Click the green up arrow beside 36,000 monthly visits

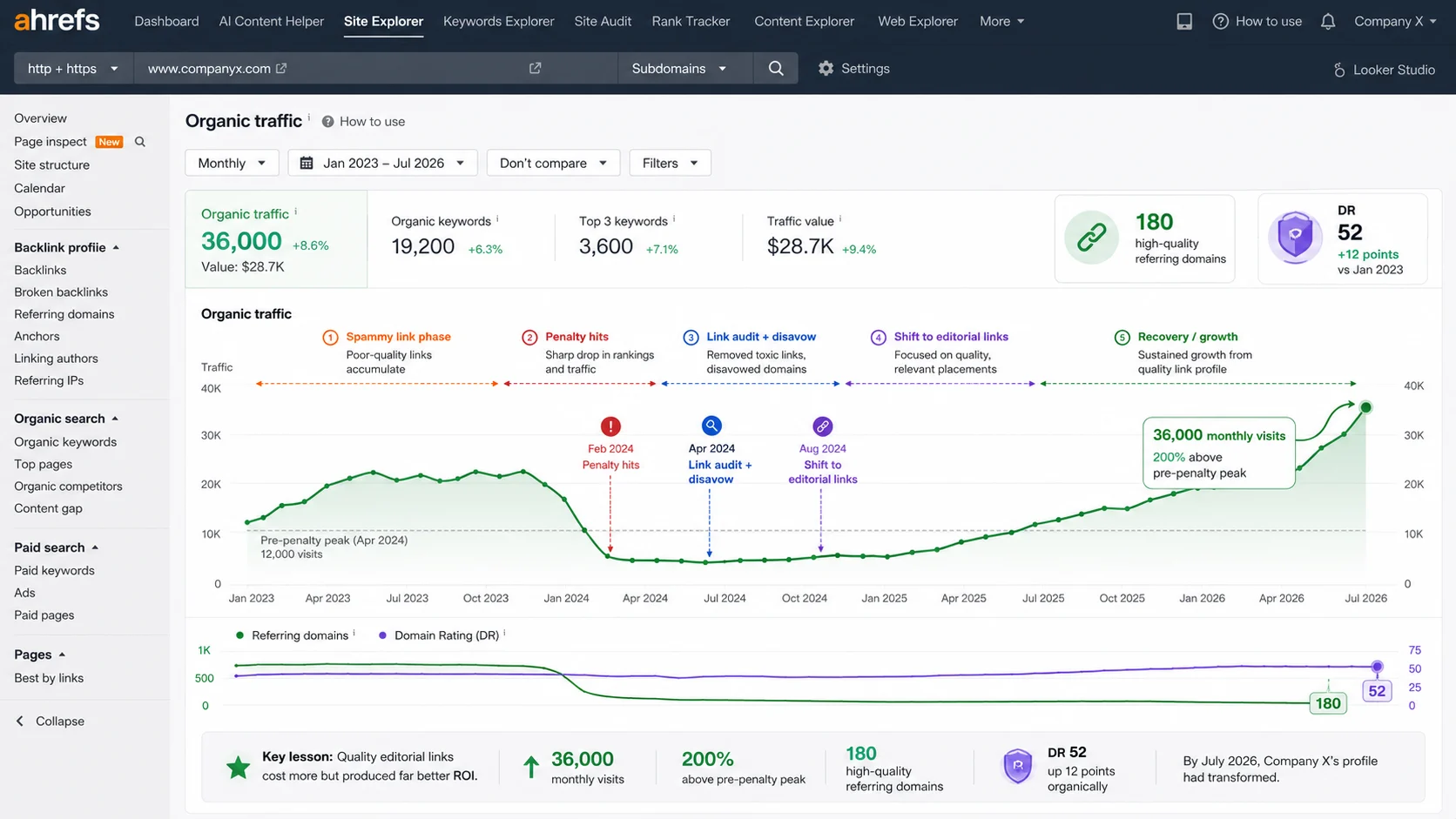click(x=530, y=766)
